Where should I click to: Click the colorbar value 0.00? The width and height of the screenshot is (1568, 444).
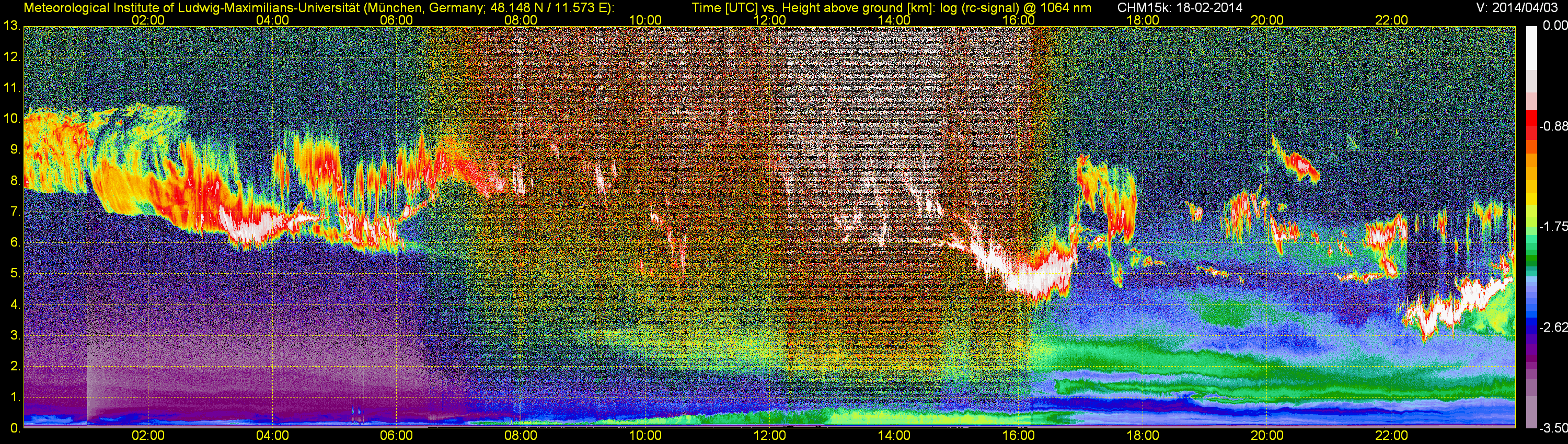(x=1554, y=26)
